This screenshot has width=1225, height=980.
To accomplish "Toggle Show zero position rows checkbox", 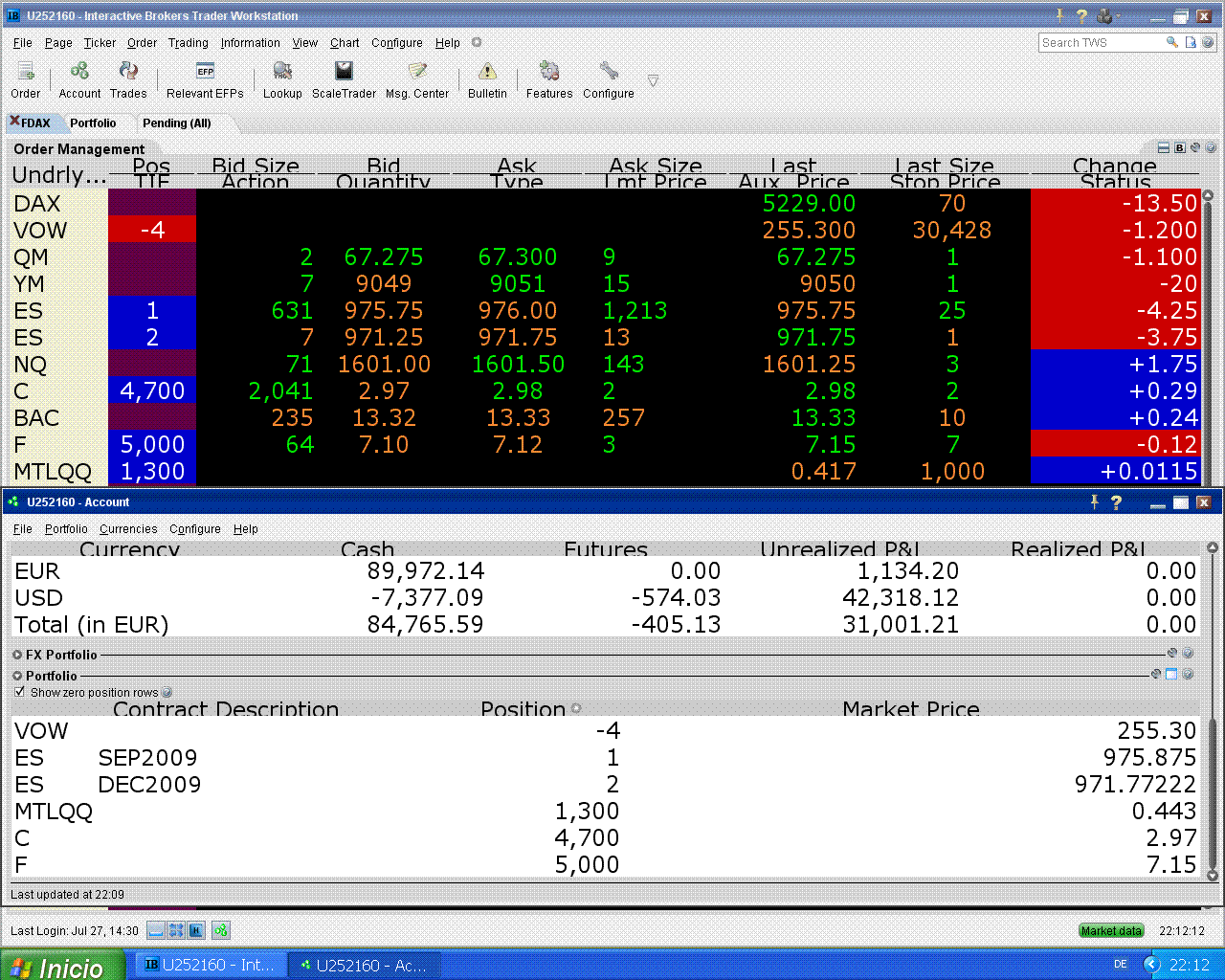I will tap(19, 692).
